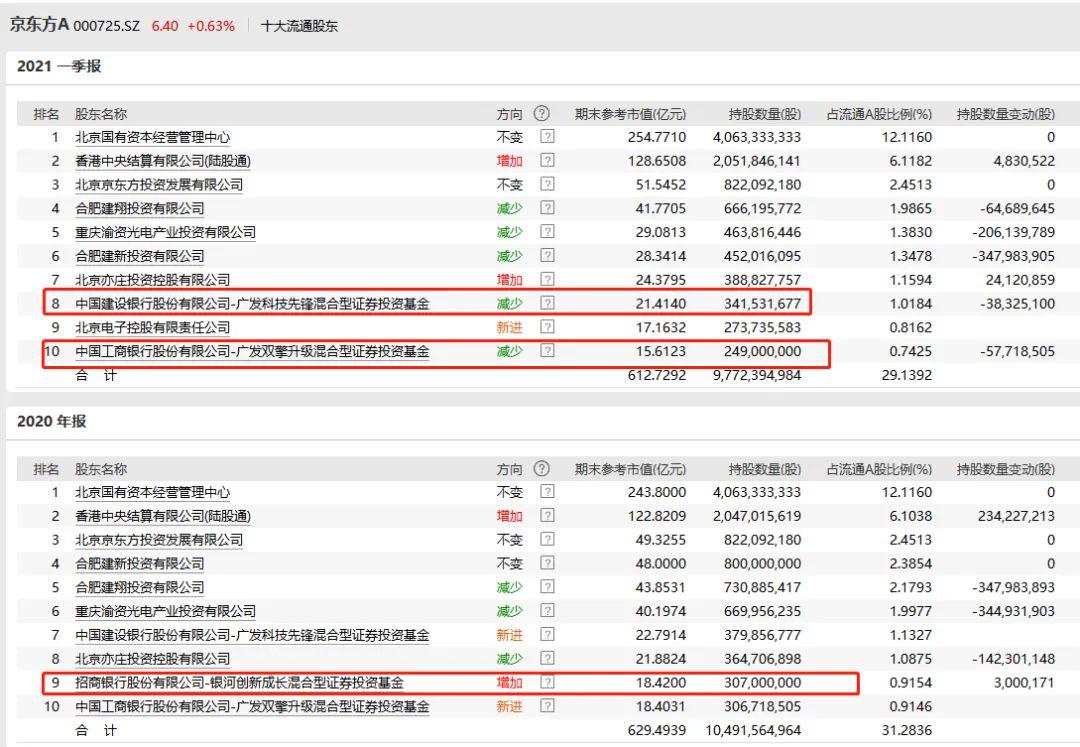Click 占流通A股比例(%) header in 2021 table
The image size is (1080, 747).
[879, 114]
